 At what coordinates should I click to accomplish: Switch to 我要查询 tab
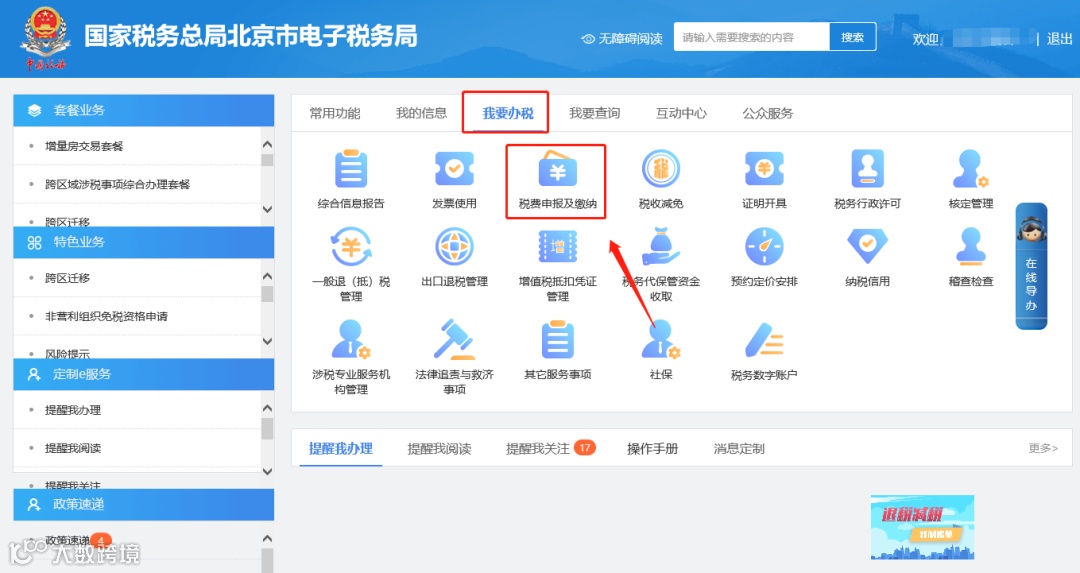point(594,113)
